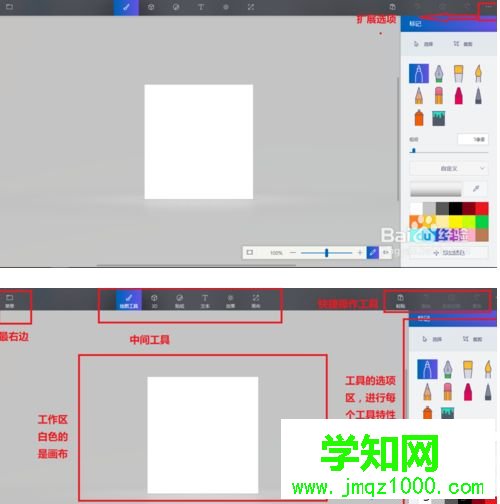
Task: Adjust the zoom slider handle
Action: [327, 253]
